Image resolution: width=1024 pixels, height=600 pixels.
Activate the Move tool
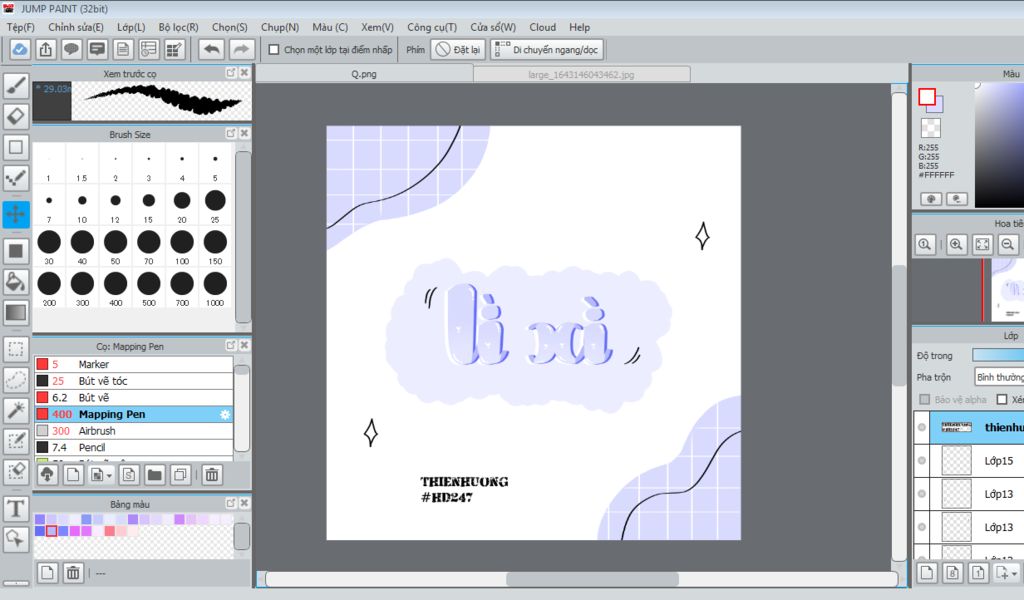click(x=16, y=214)
